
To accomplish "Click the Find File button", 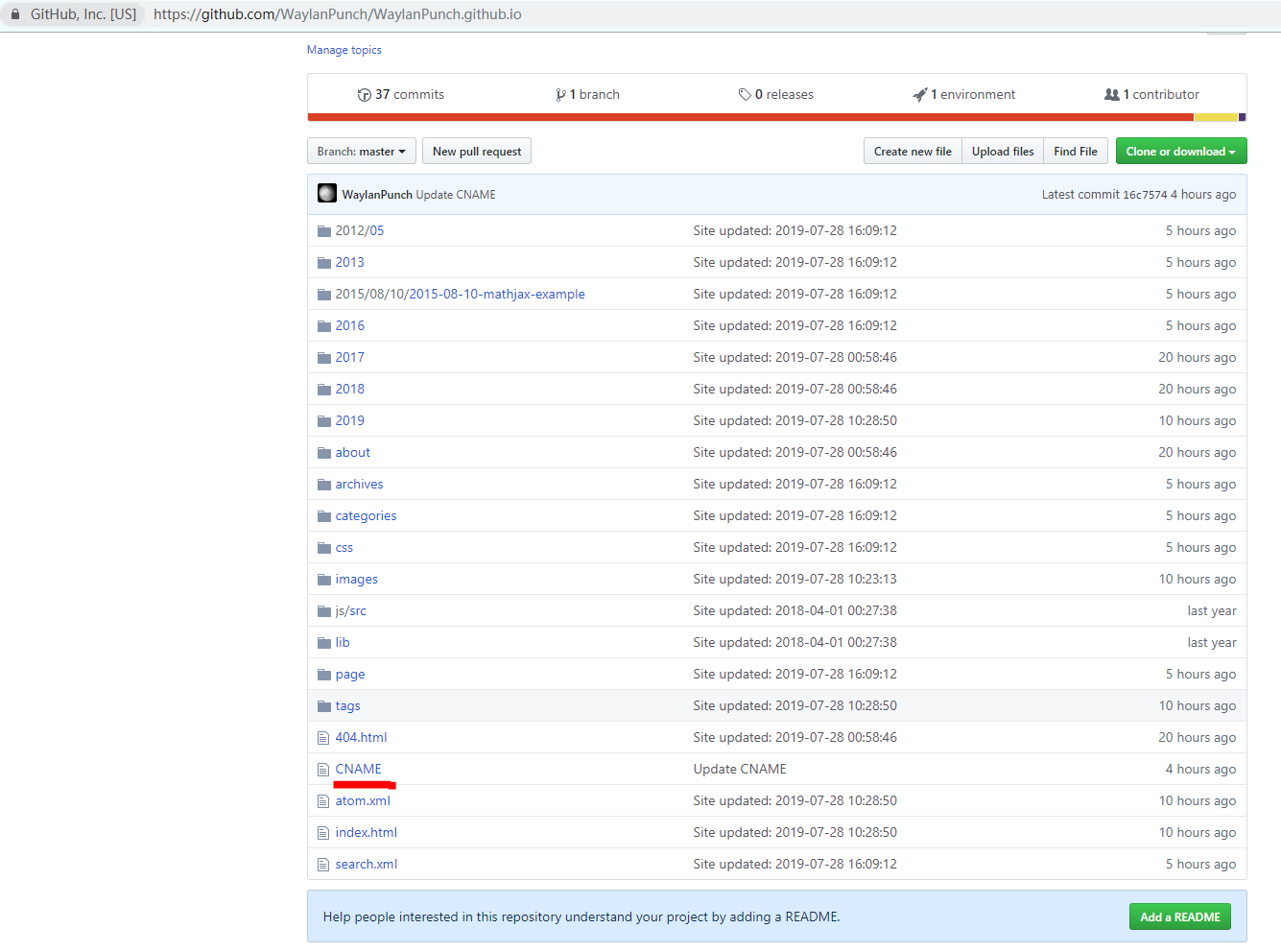I will pyautogui.click(x=1076, y=152).
